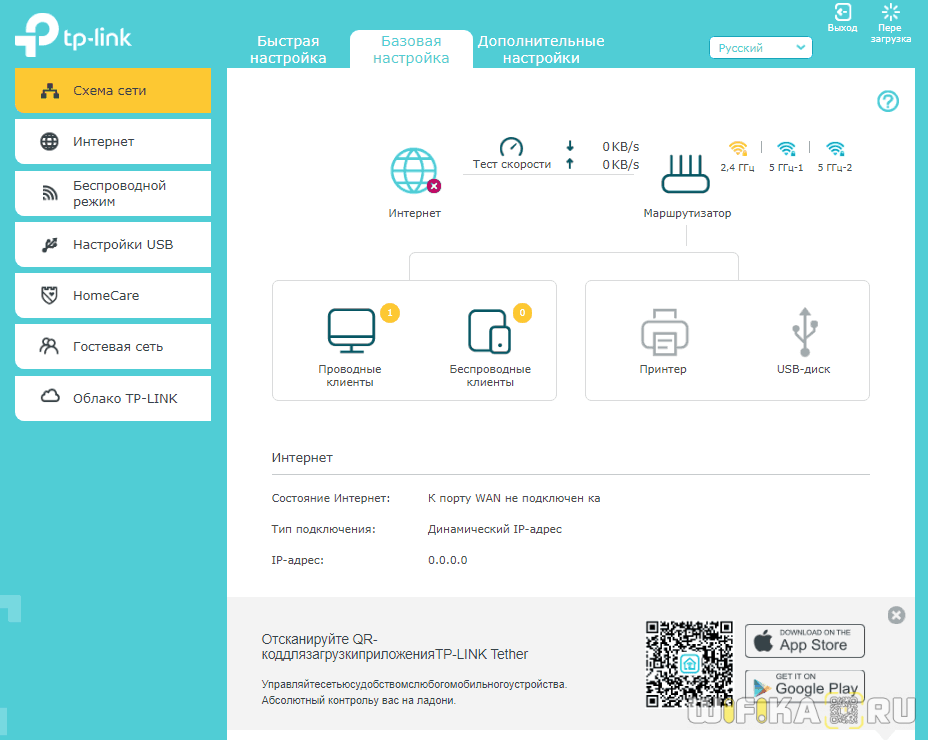The image size is (928, 740).
Task: Click the USB-диск icon
Action: [x=804, y=333]
